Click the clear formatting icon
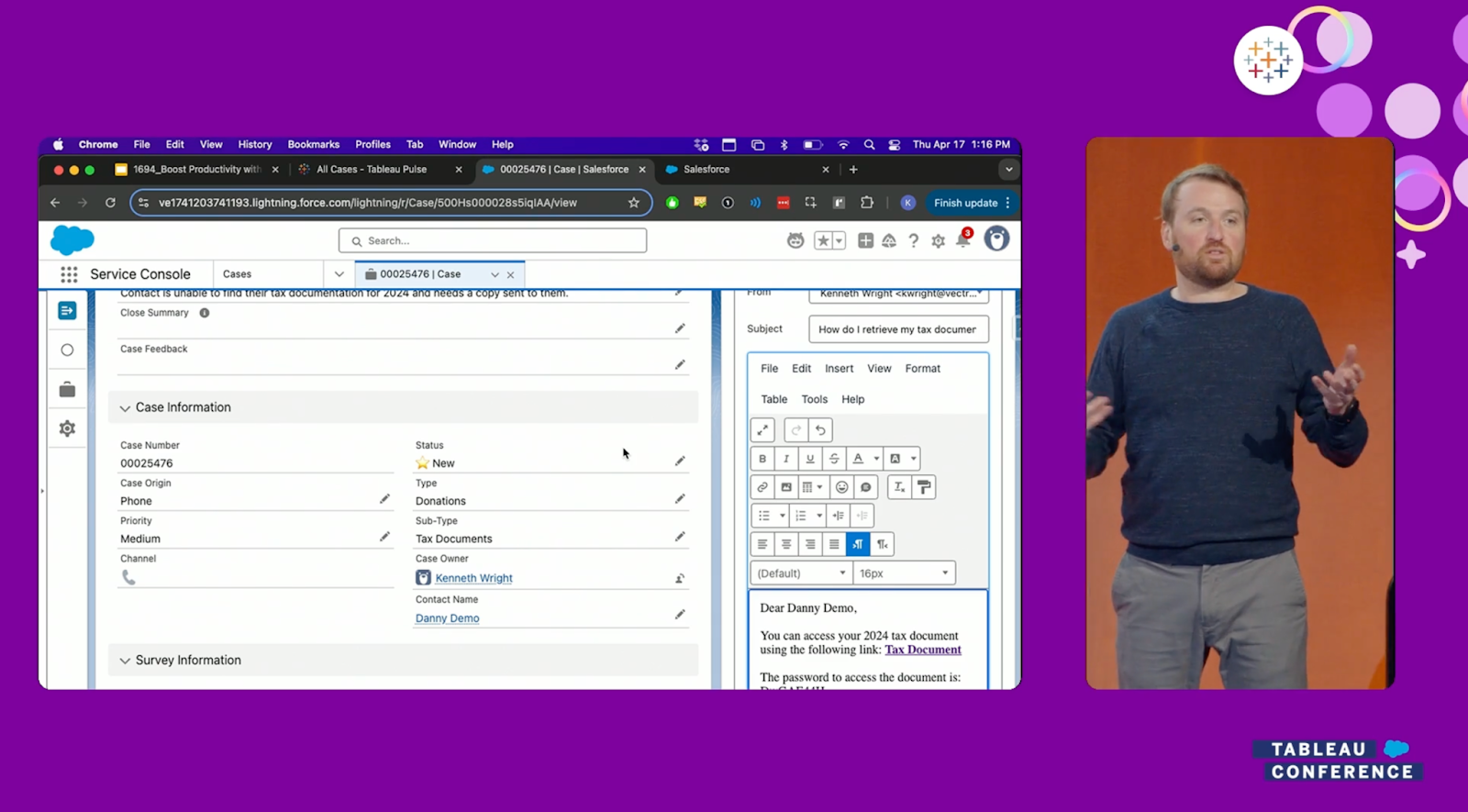The image size is (1468, 812). (x=899, y=487)
